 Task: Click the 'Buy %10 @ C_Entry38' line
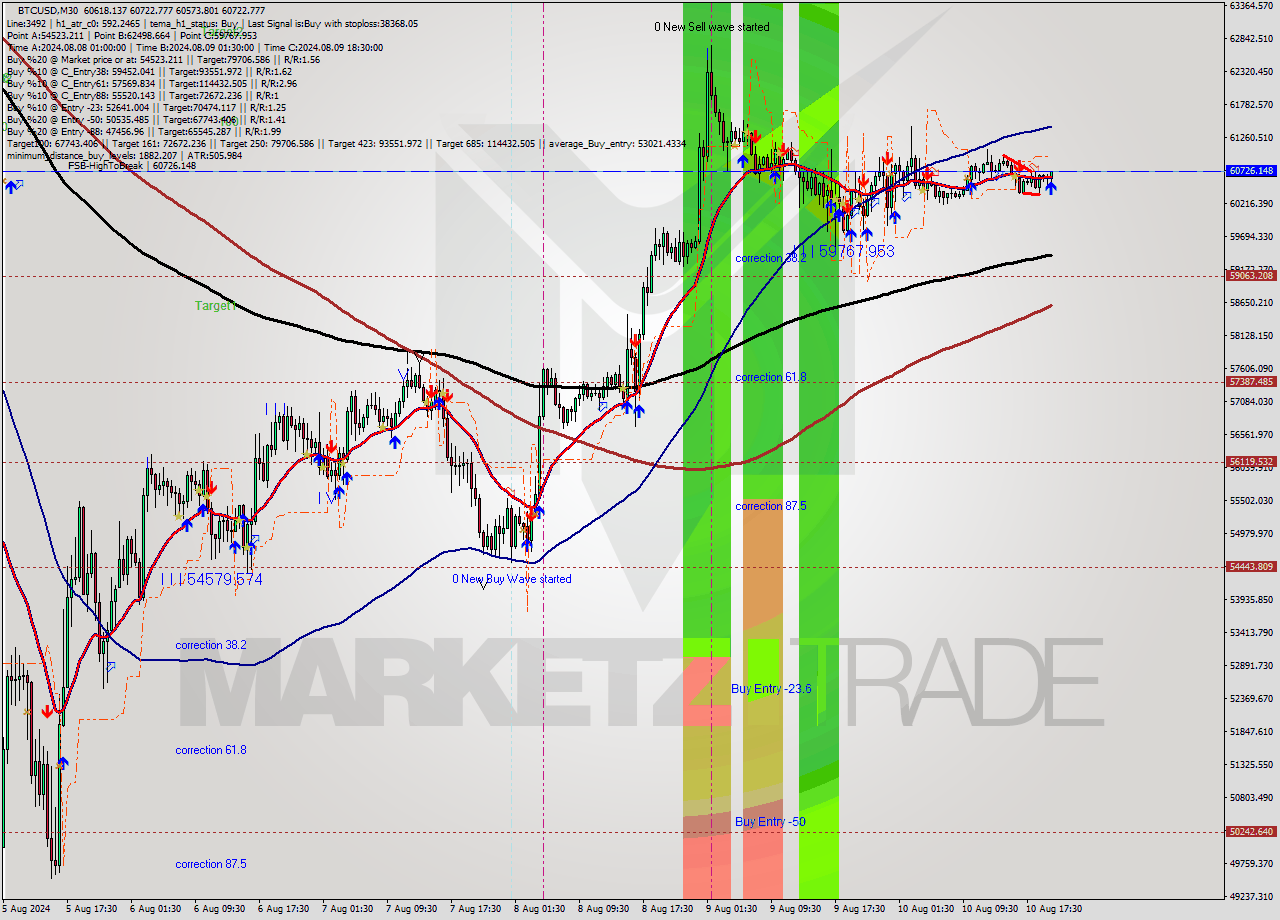tap(149, 71)
